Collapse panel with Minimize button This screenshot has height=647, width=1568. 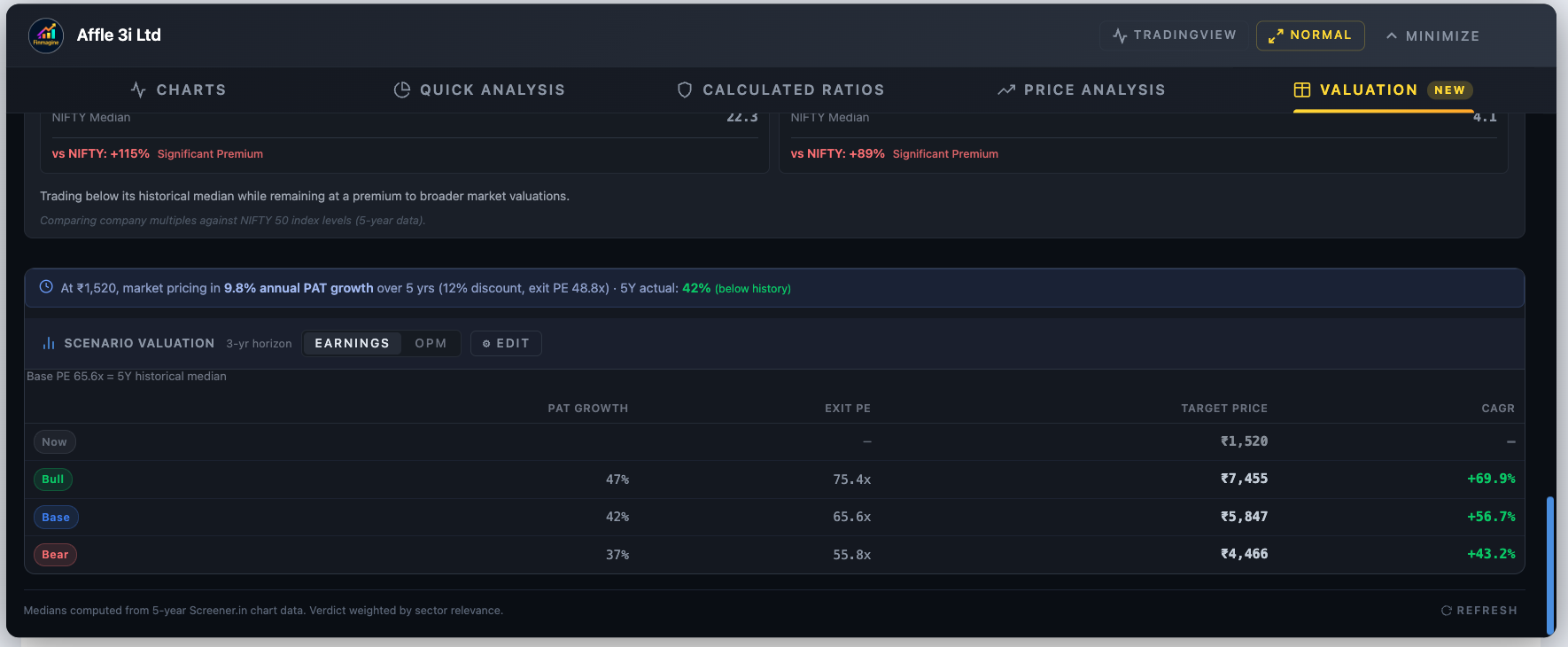click(1432, 36)
